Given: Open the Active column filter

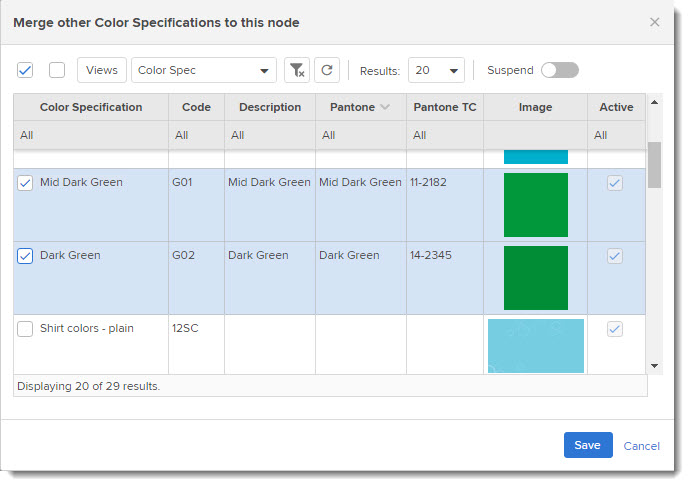Looking at the screenshot, I should coord(616,135).
